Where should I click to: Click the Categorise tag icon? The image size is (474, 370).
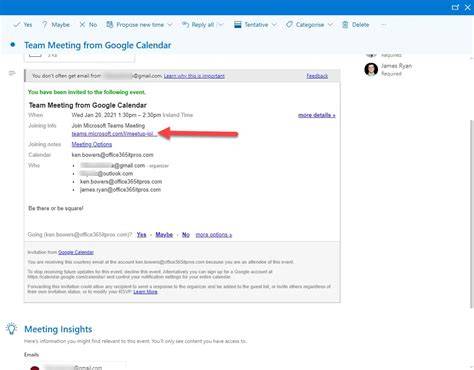pos(289,25)
